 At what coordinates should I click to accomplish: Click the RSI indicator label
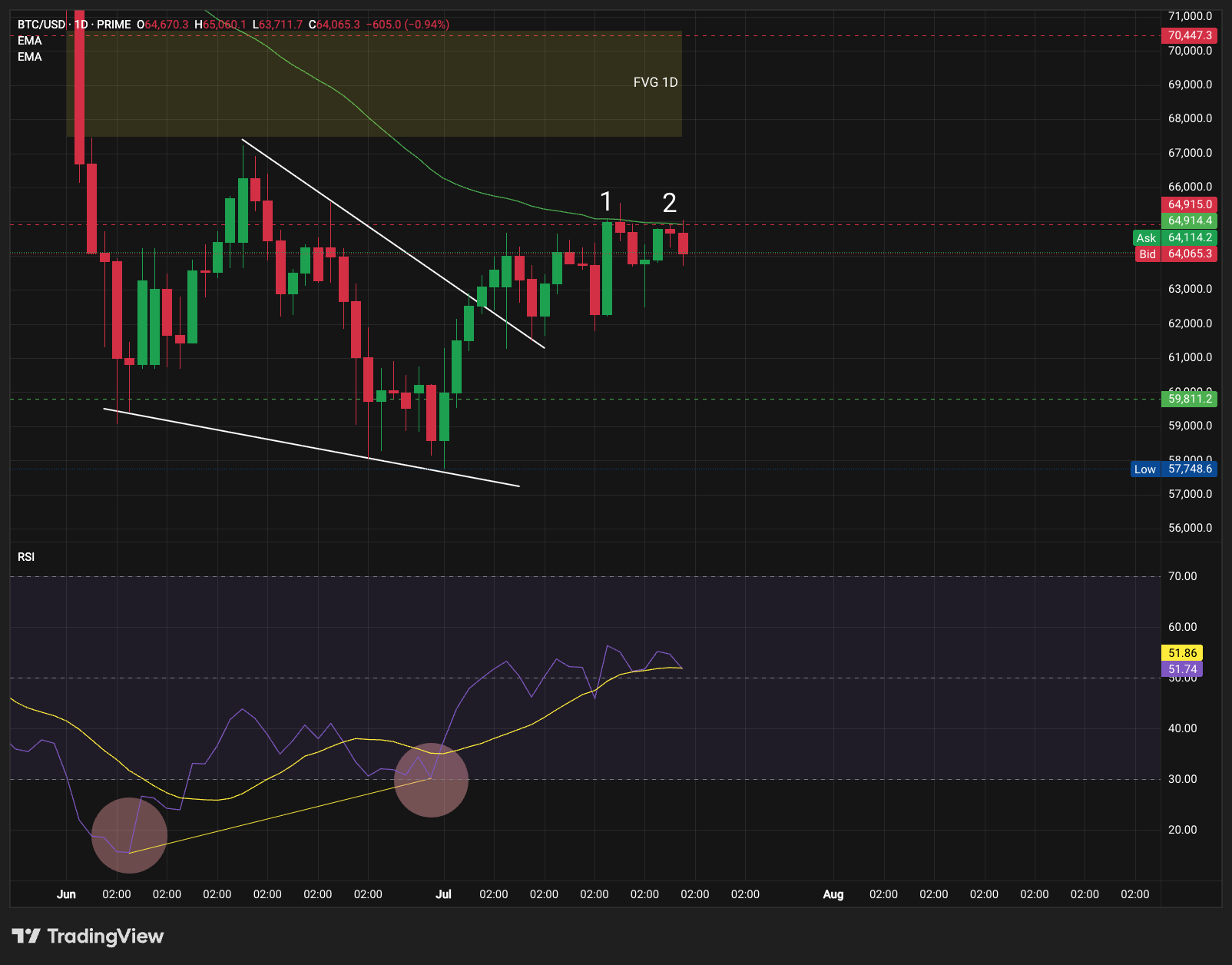pyautogui.click(x=26, y=557)
